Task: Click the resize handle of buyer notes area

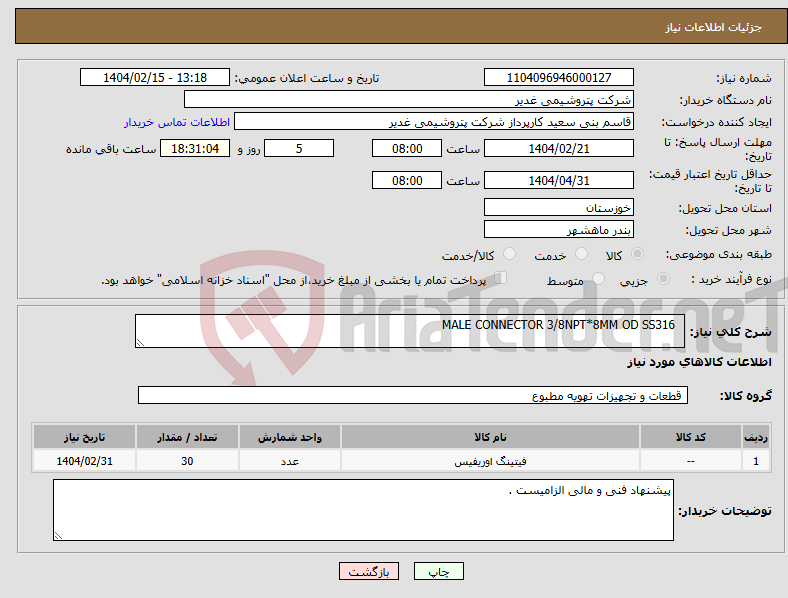Action: pyautogui.click(x=58, y=536)
